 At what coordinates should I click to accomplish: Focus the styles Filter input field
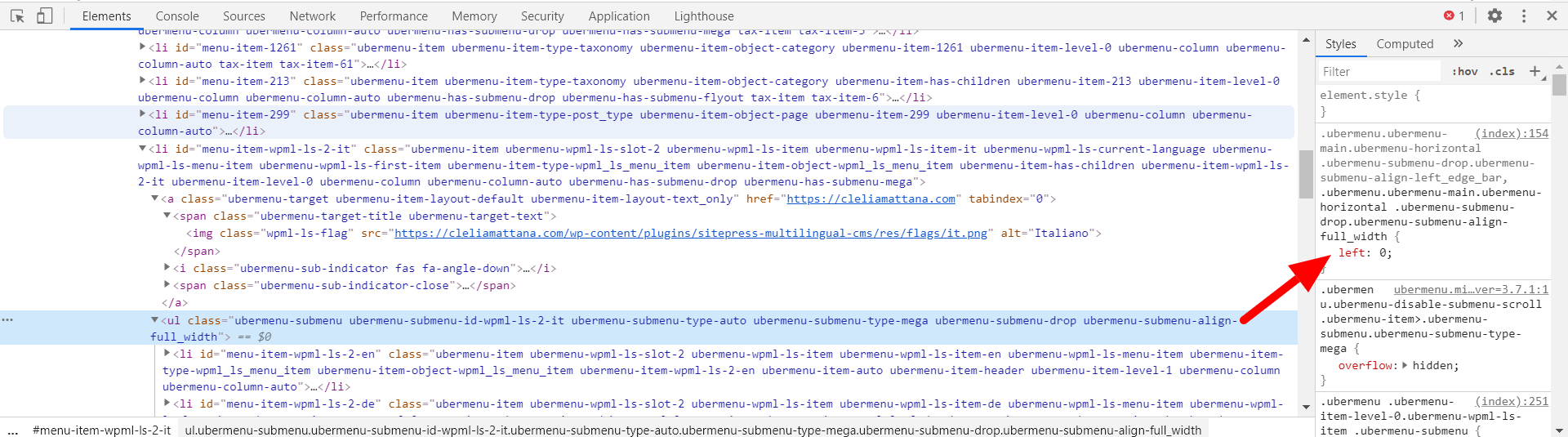1380,72
